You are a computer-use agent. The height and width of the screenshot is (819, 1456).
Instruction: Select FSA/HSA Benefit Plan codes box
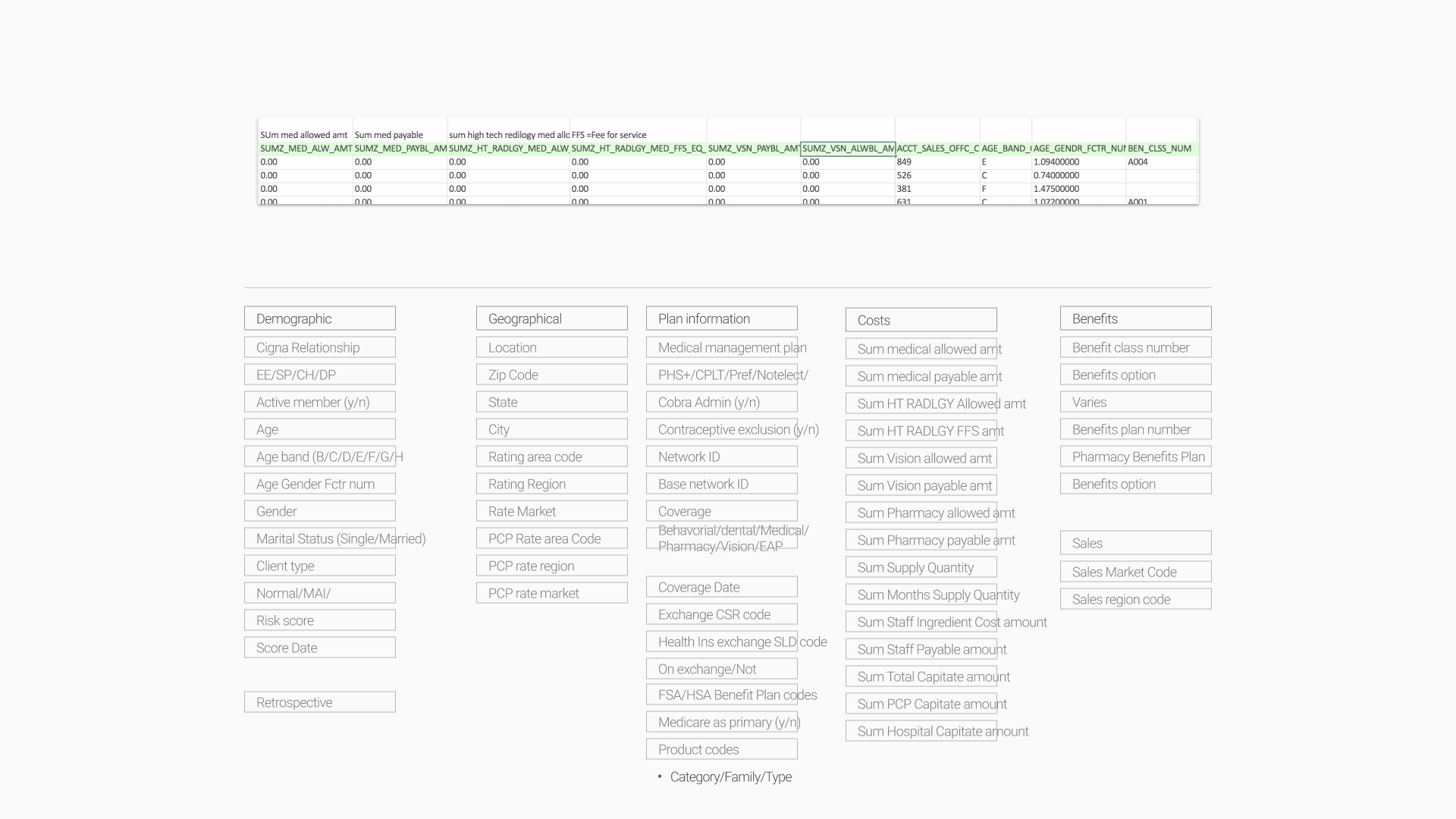click(x=722, y=695)
